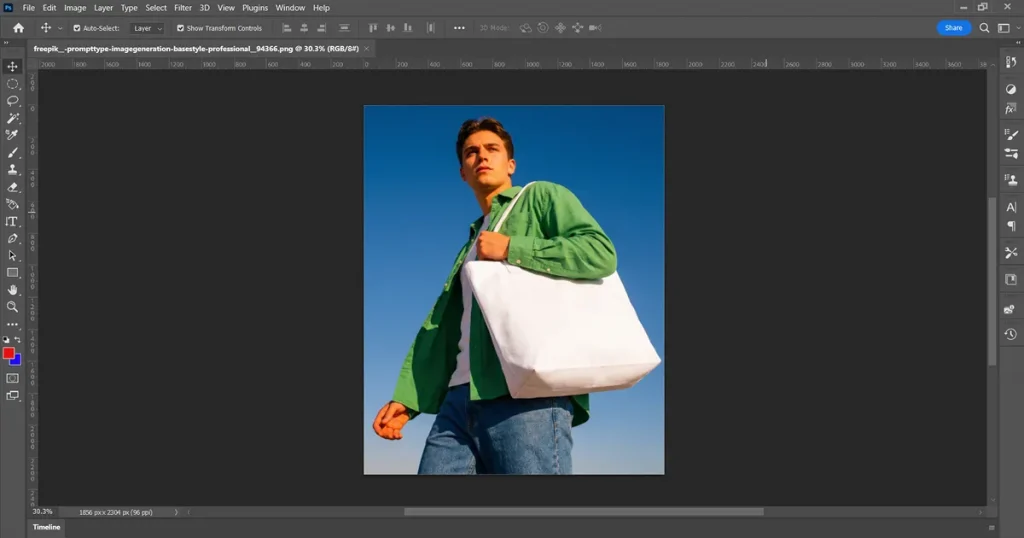Open the Edit Toolbar three-dot menu

coord(12,324)
